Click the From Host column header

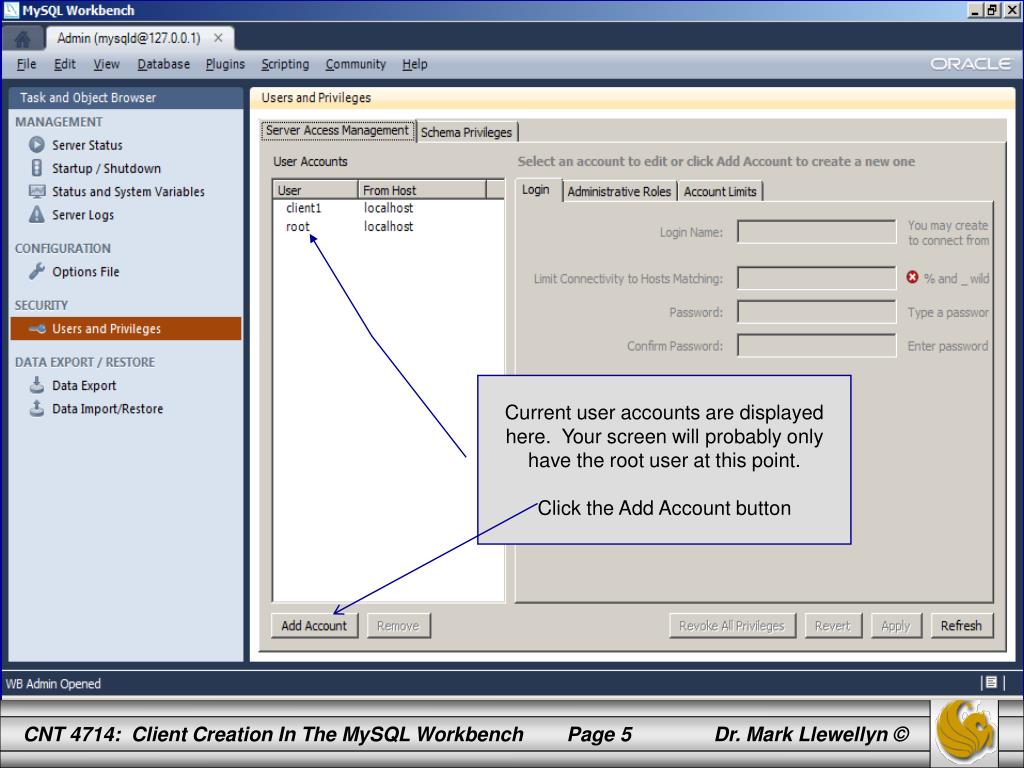(422, 190)
